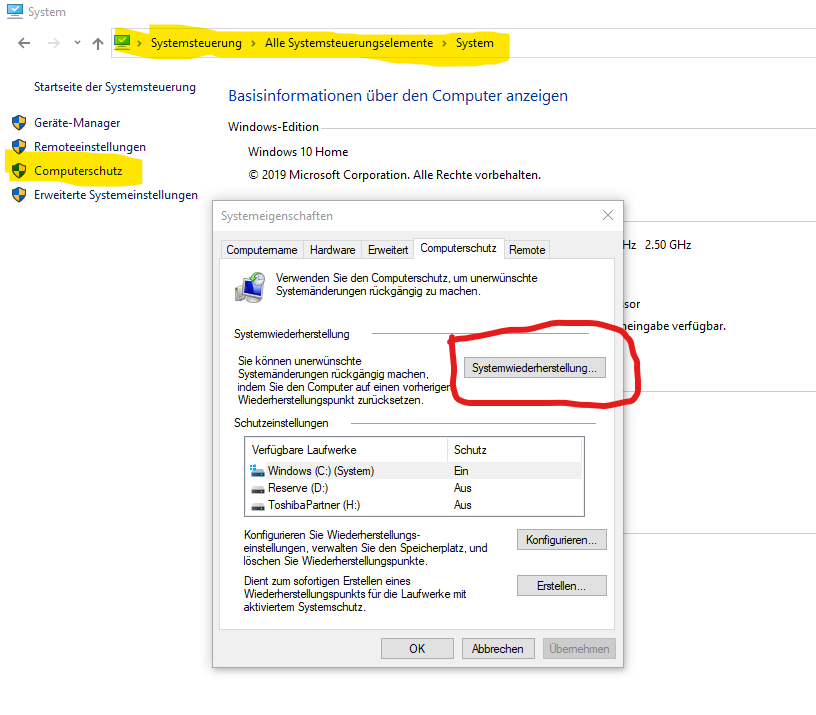
Task: Select the Computerschutz tab
Action: (x=458, y=248)
